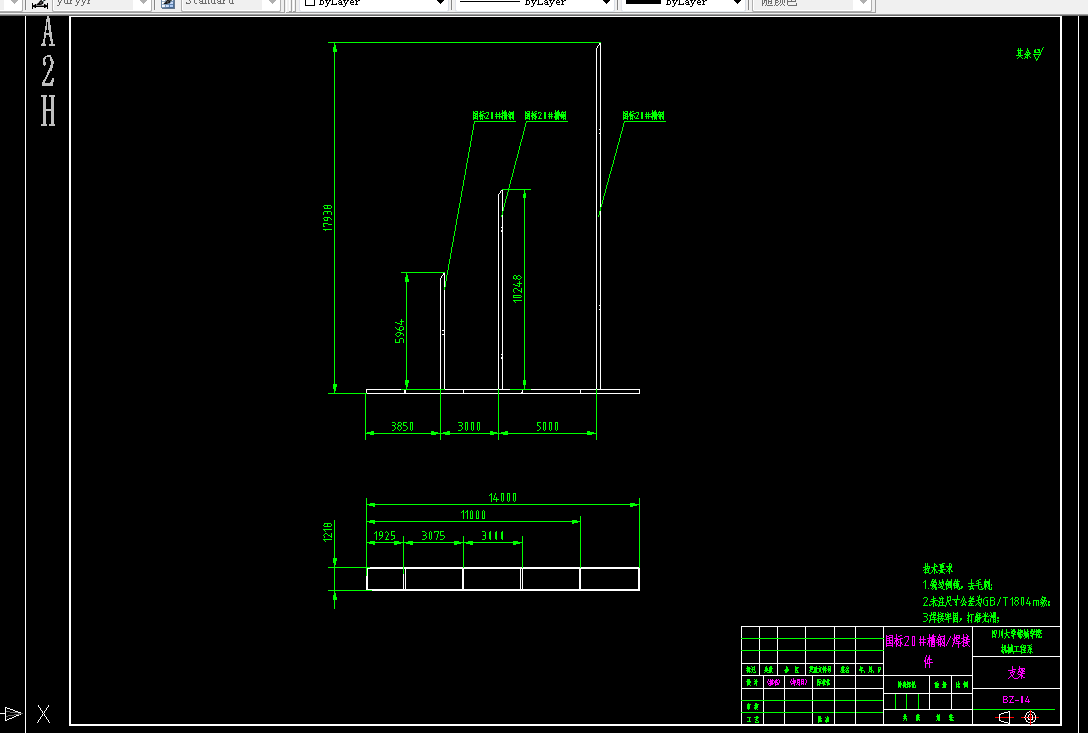
Task: Select the 5964 height dimension text
Action: 400,331
